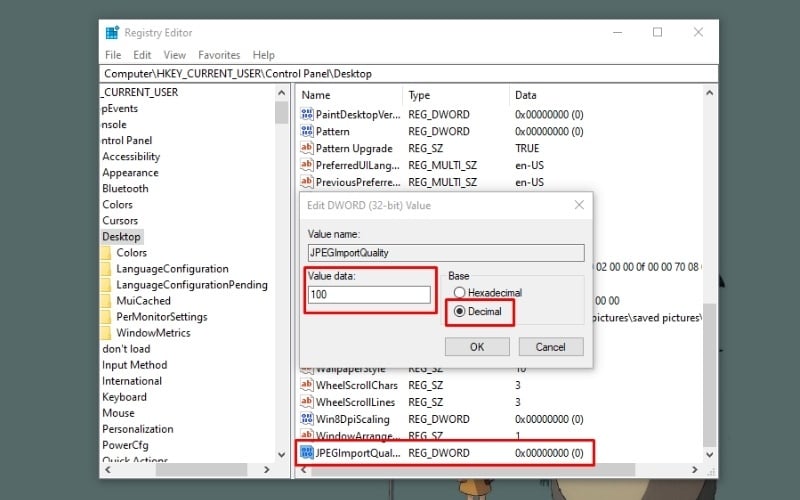This screenshot has height=500, width=800.
Task: Click the Colors subkey folder icon
Action: click(106, 253)
